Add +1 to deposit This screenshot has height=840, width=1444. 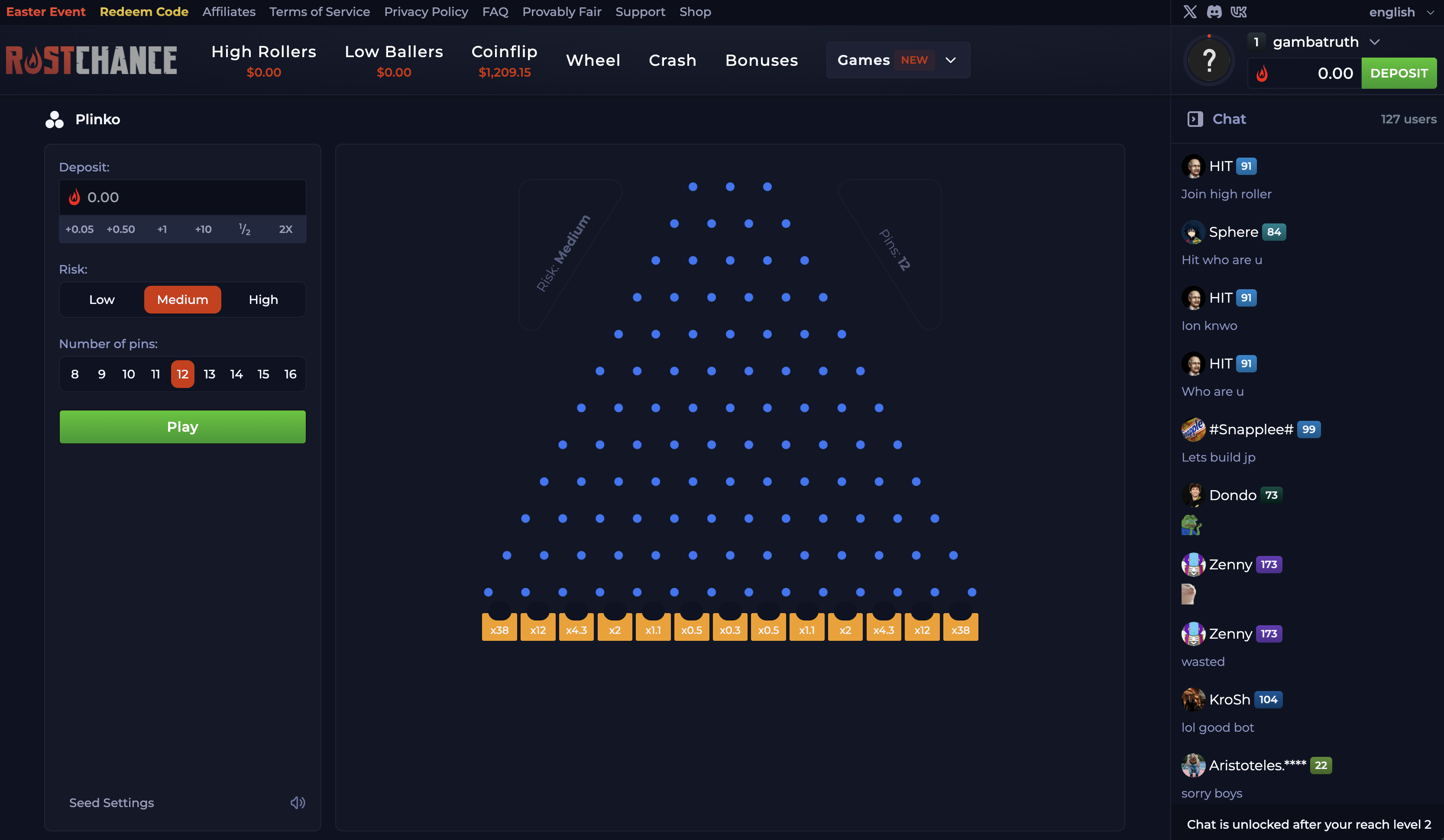pyautogui.click(x=162, y=229)
